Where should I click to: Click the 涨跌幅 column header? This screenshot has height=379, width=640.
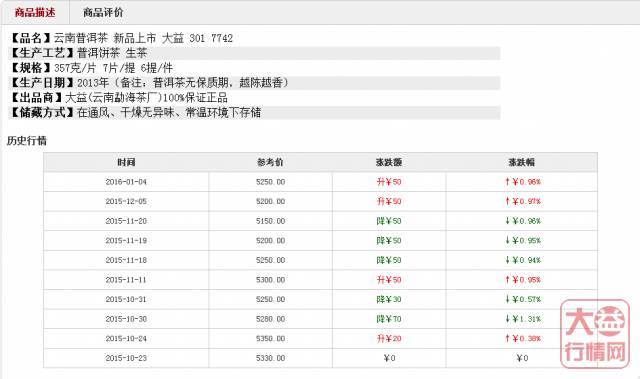pyautogui.click(x=522, y=162)
